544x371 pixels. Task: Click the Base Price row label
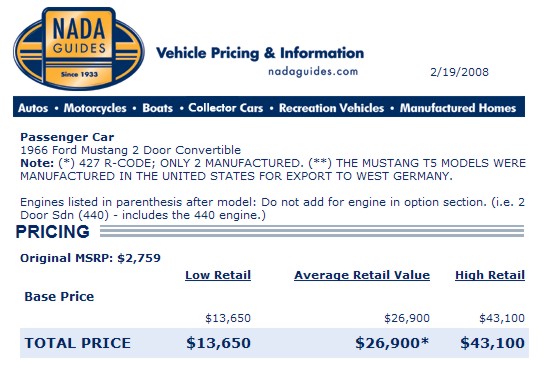click(x=59, y=297)
